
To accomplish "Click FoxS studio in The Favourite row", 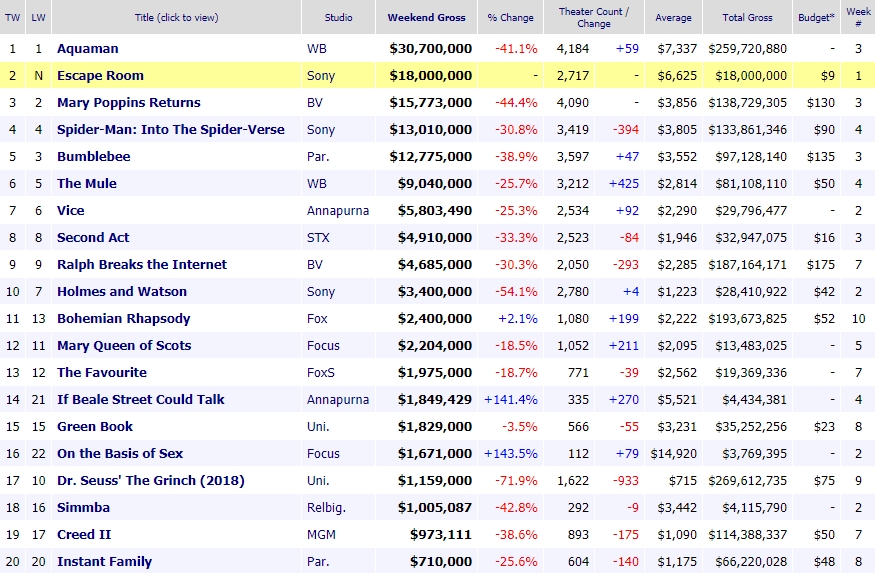I will [321, 372].
